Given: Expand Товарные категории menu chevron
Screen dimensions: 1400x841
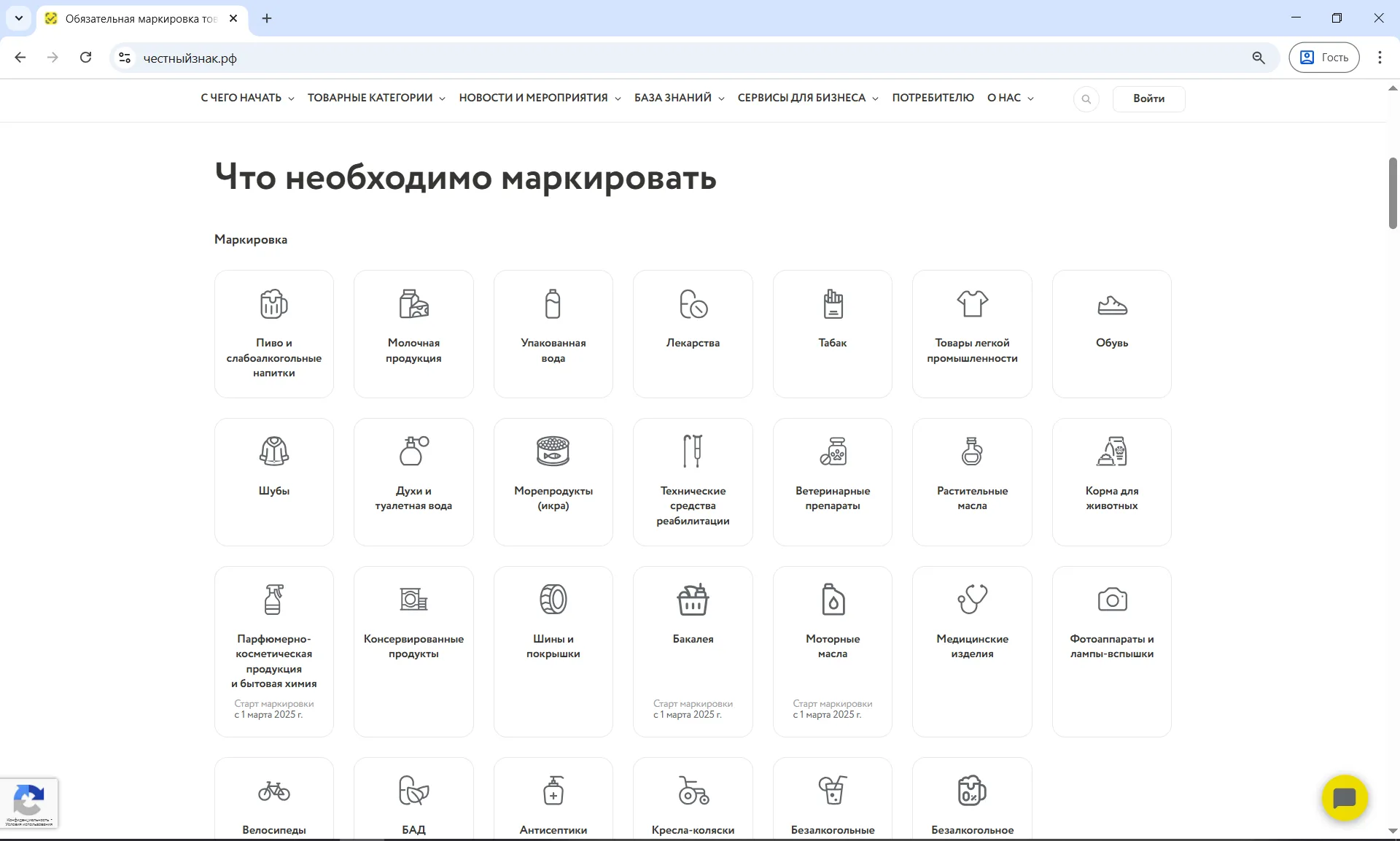Looking at the screenshot, I should pyautogui.click(x=442, y=98).
